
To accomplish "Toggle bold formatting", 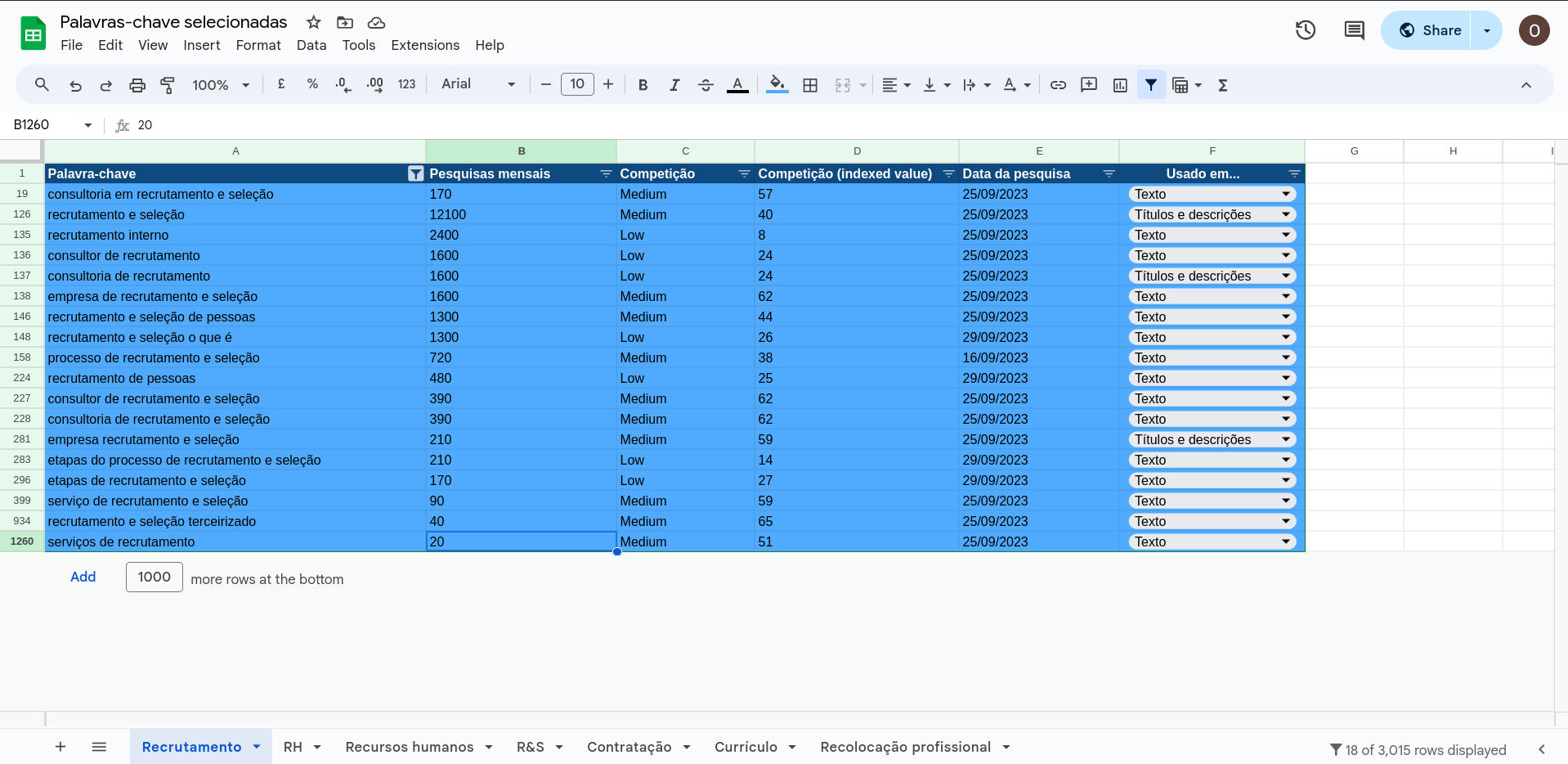I will (643, 85).
